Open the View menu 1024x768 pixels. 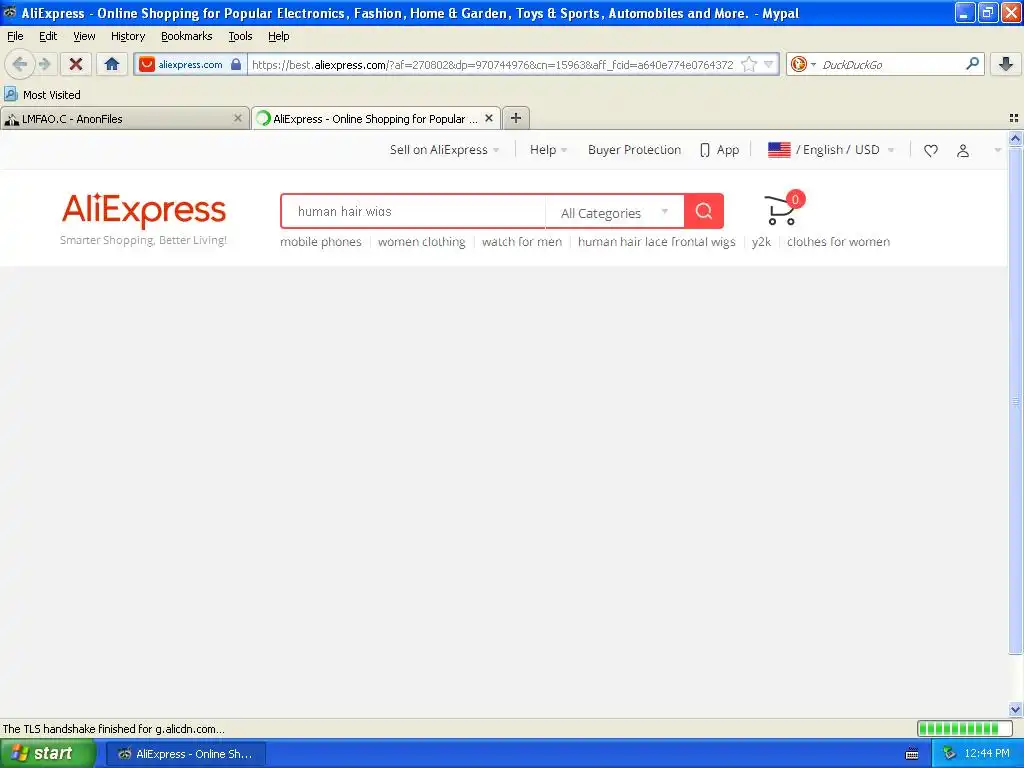click(x=84, y=36)
